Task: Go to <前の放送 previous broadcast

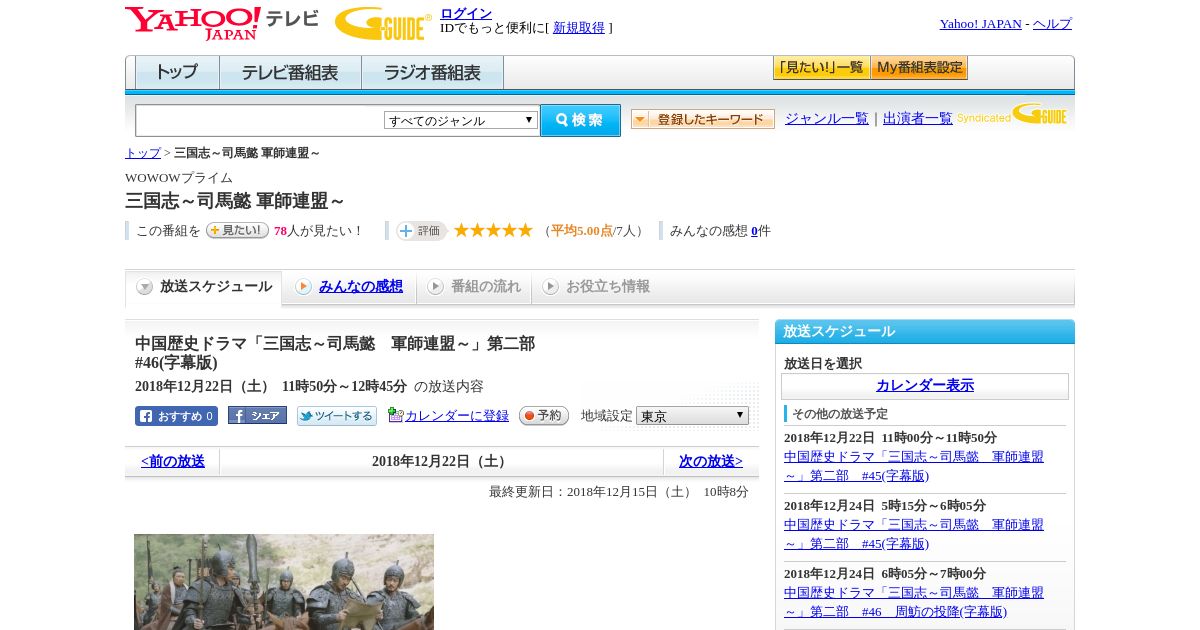Action: click(173, 462)
